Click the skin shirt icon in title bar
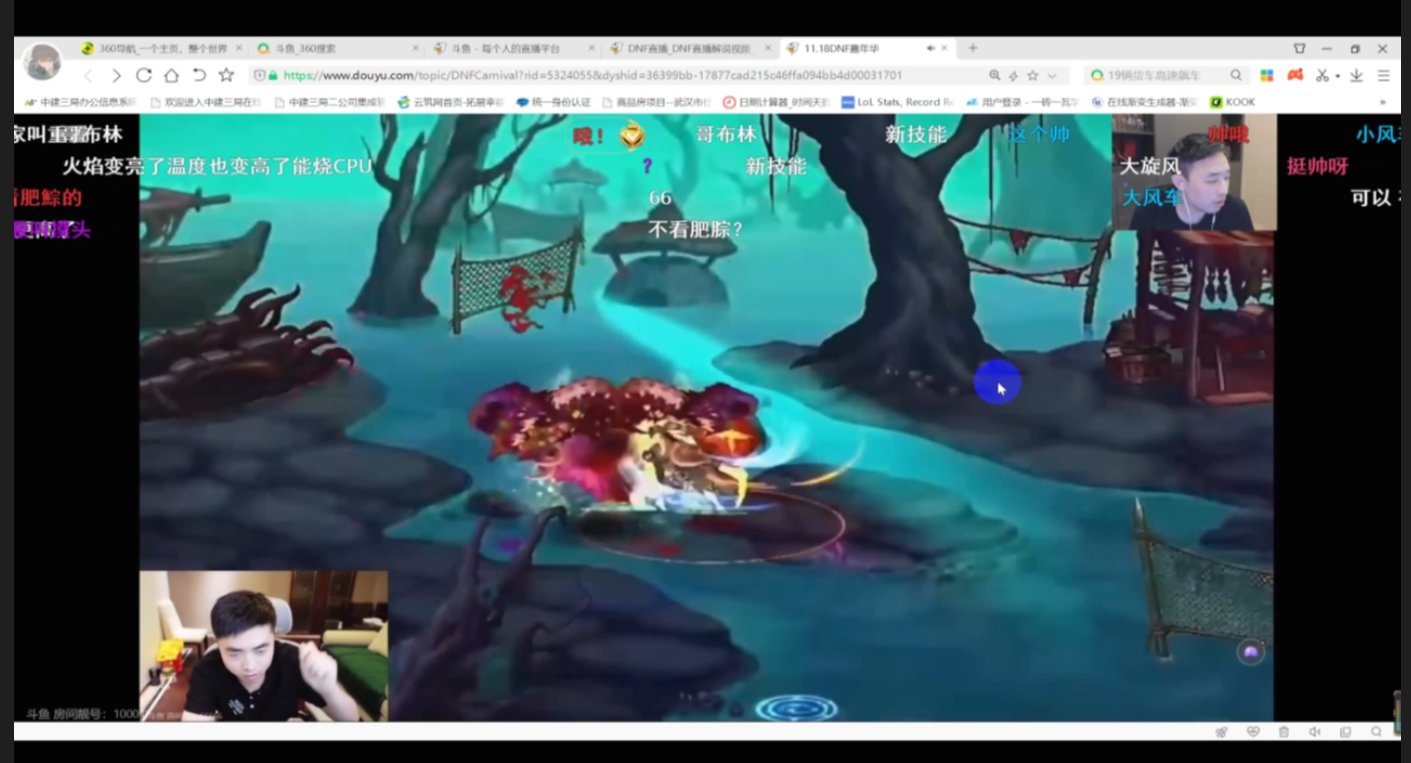Viewport: 1411px width, 763px height. (x=1299, y=48)
